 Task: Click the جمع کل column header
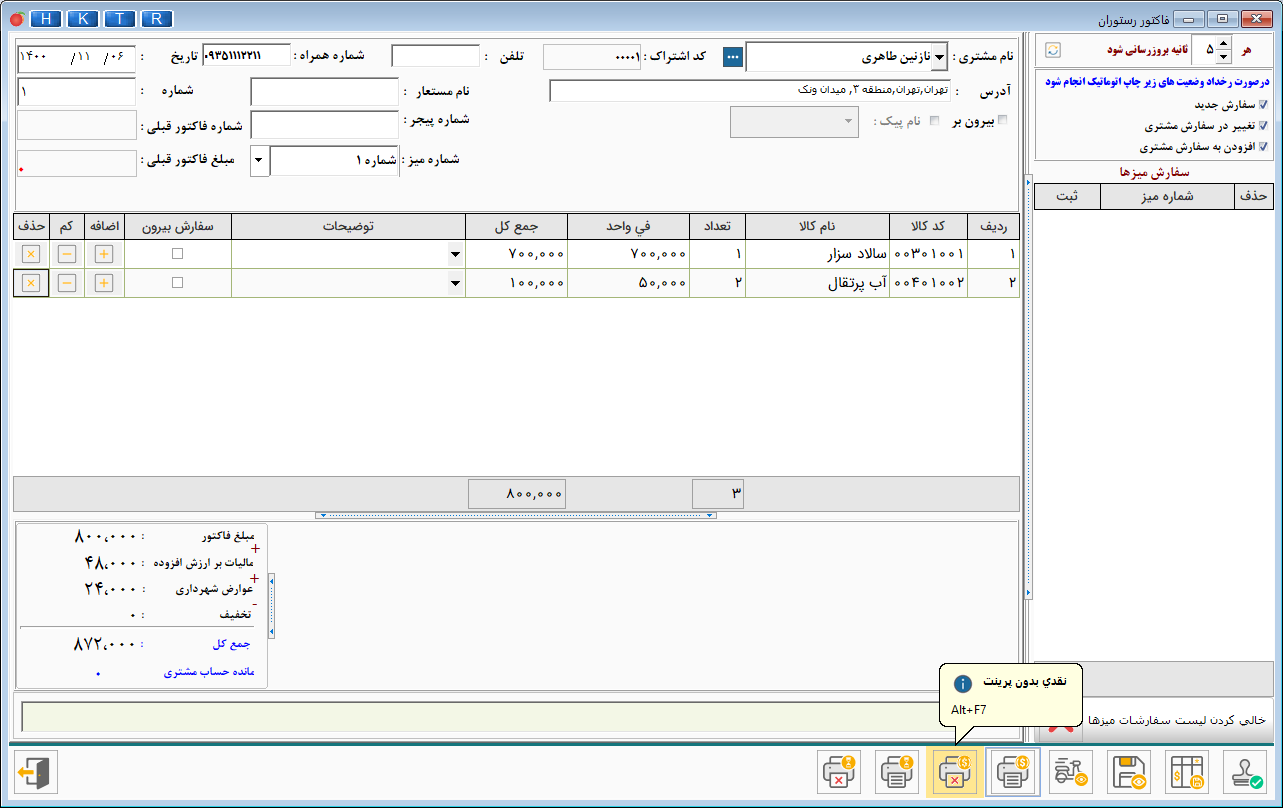(x=517, y=226)
